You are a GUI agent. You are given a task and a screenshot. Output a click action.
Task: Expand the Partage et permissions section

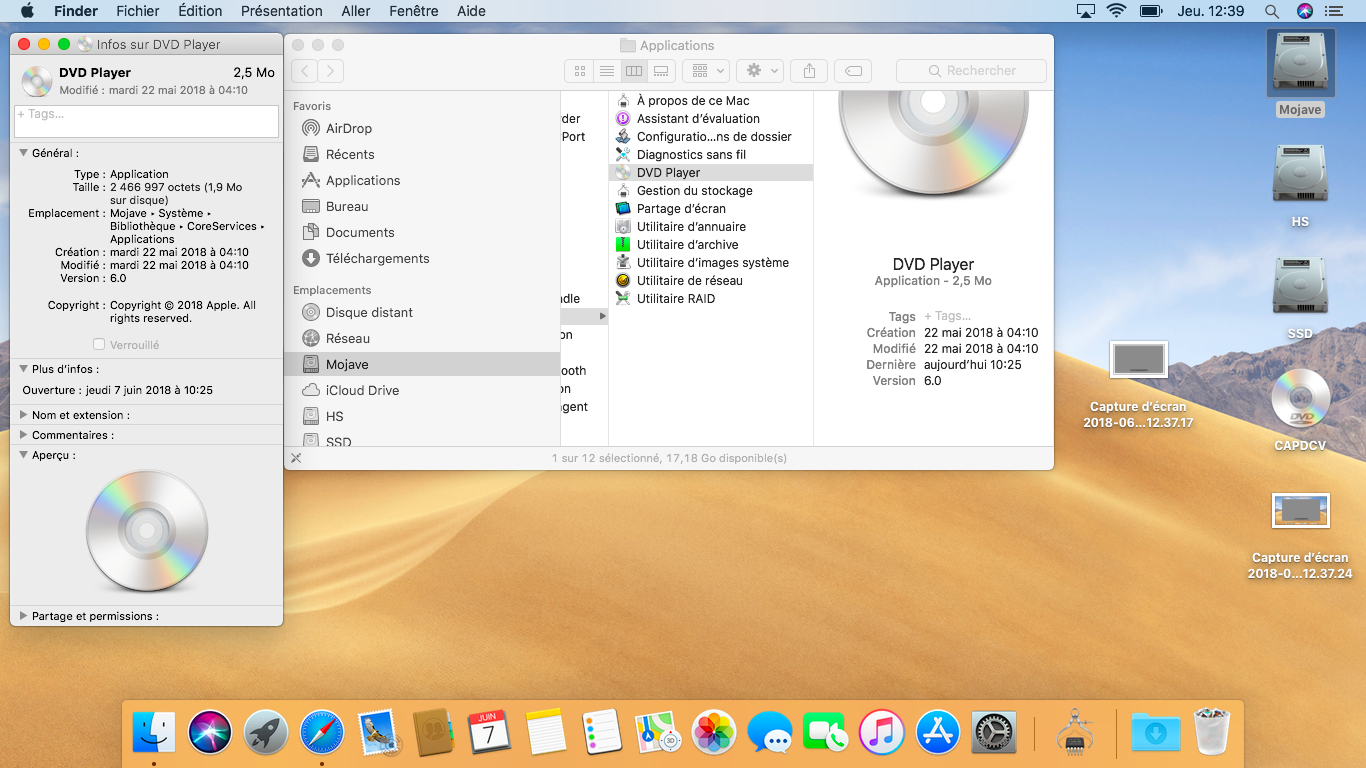click(24, 616)
